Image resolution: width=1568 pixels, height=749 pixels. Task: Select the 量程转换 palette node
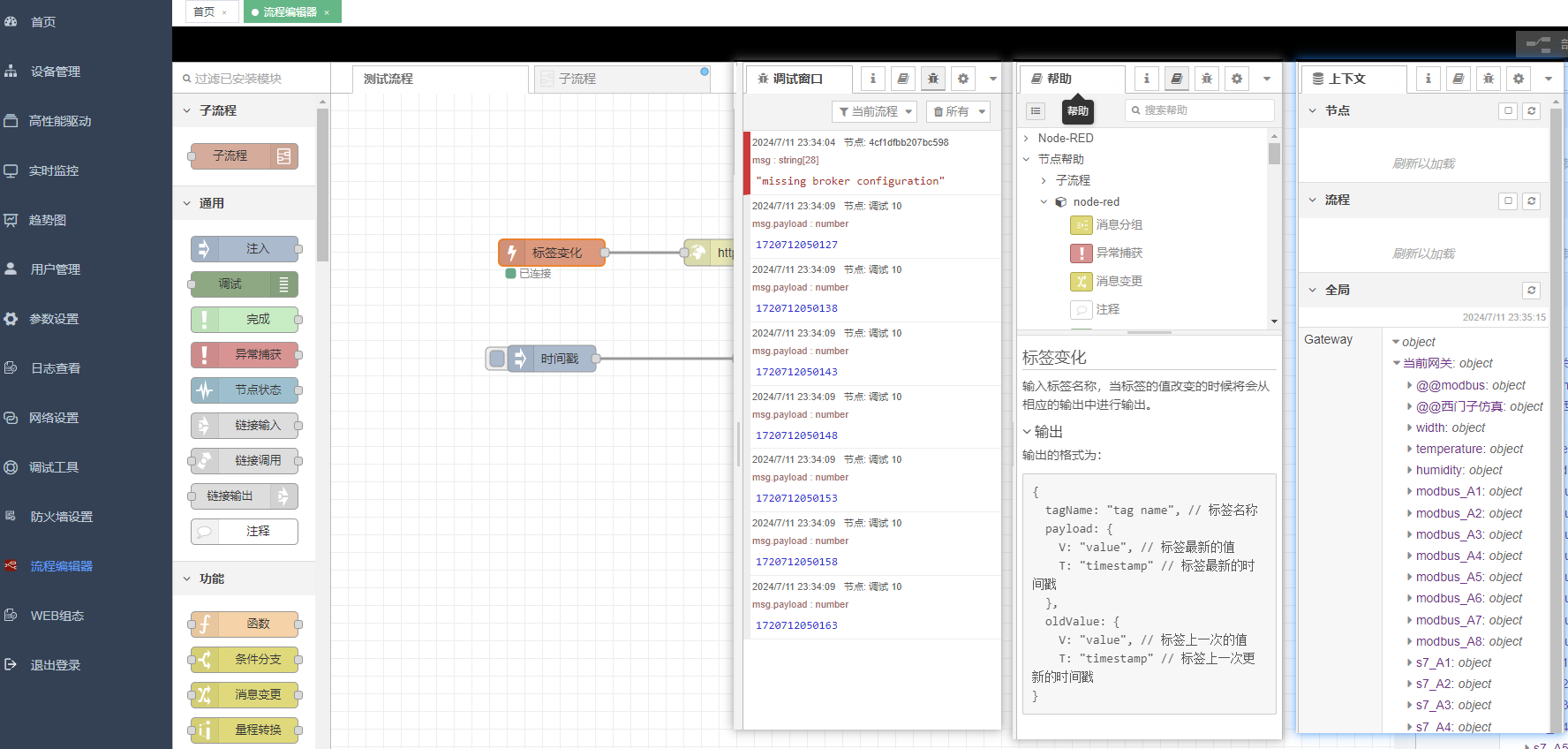(245, 730)
